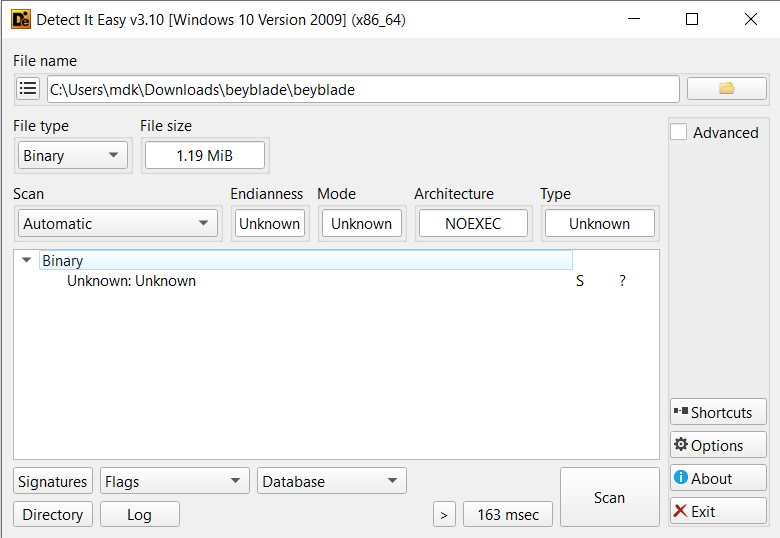The height and width of the screenshot is (538, 780).
Task: Click the Scan button
Action: pos(609,497)
